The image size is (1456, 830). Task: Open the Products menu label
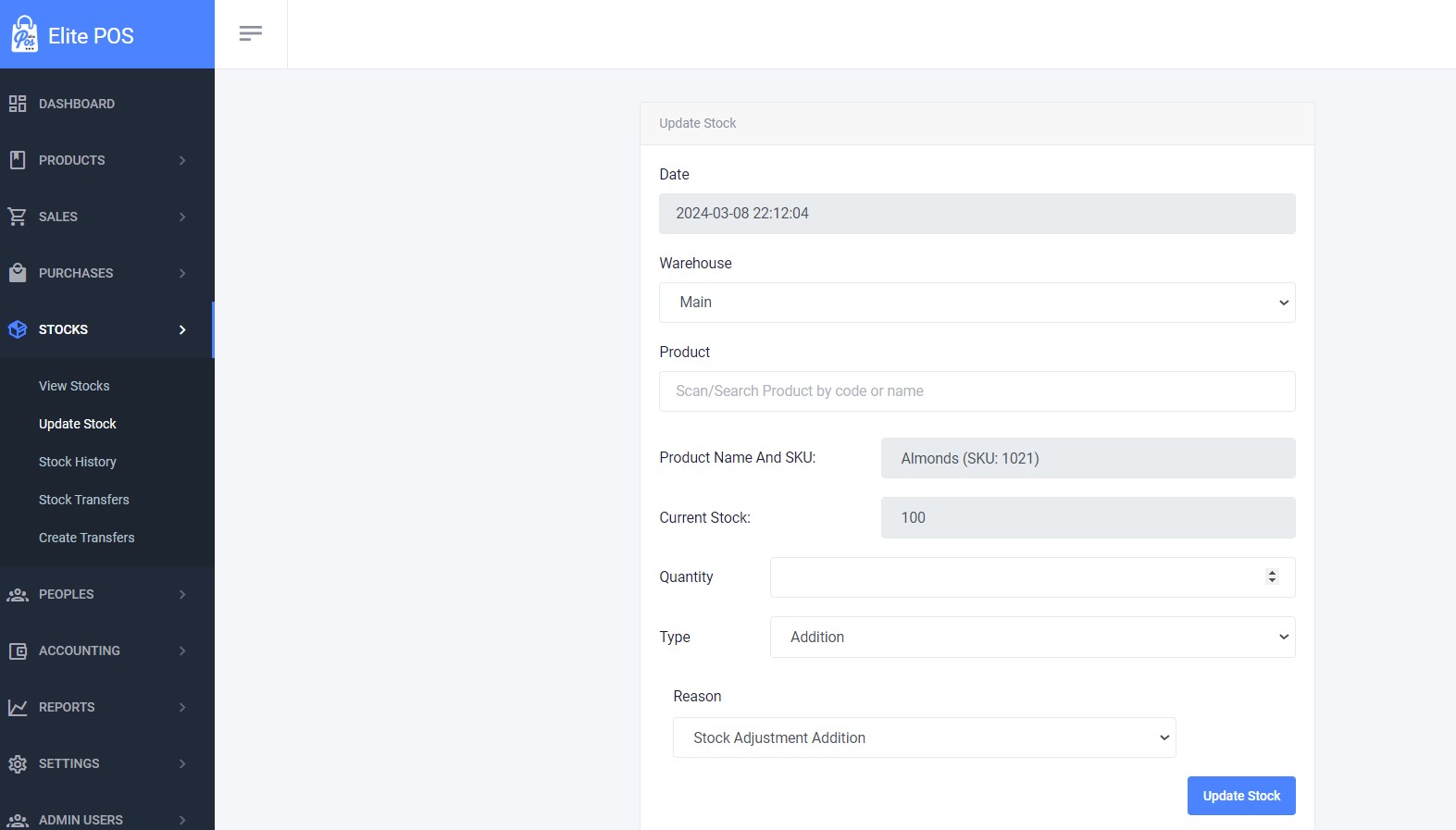coord(72,160)
